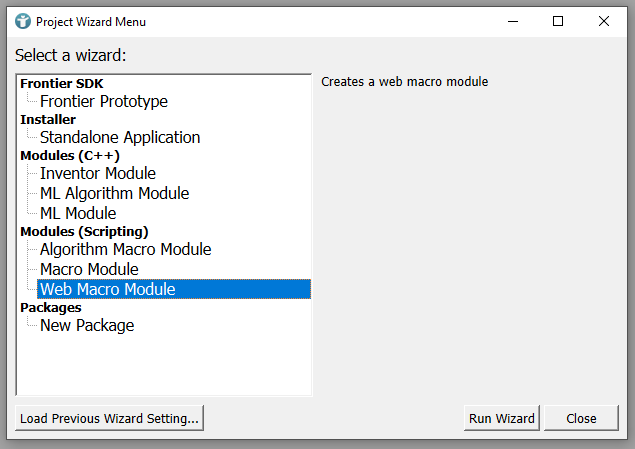Choose Algorithm Macro Module wizard
The width and height of the screenshot is (635, 449).
(125, 249)
